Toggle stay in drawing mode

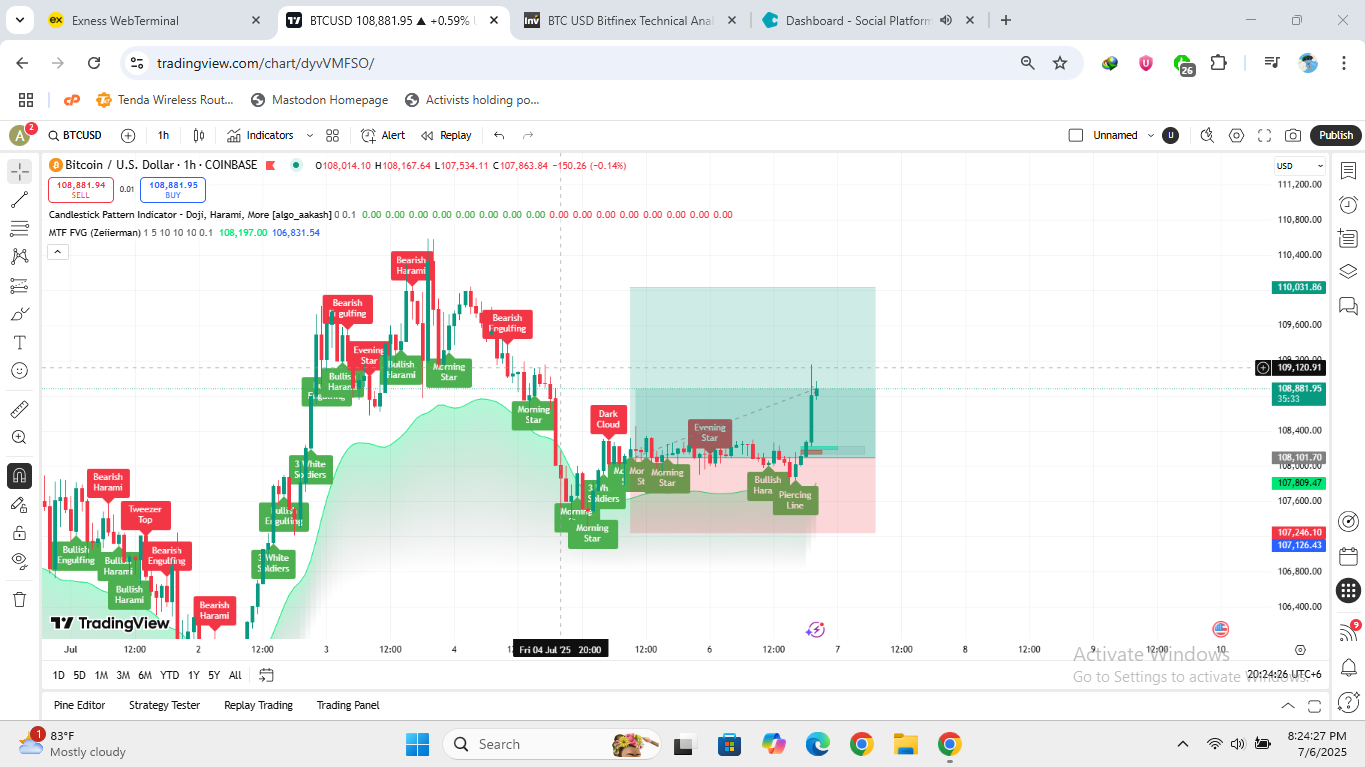tap(19, 504)
